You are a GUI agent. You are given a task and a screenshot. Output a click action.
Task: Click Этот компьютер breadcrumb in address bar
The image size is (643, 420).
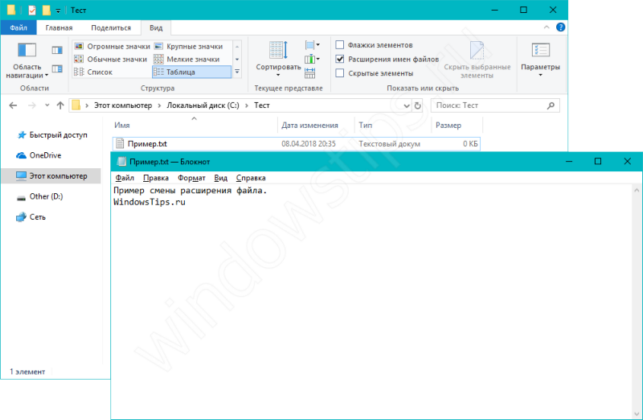pos(123,105)
